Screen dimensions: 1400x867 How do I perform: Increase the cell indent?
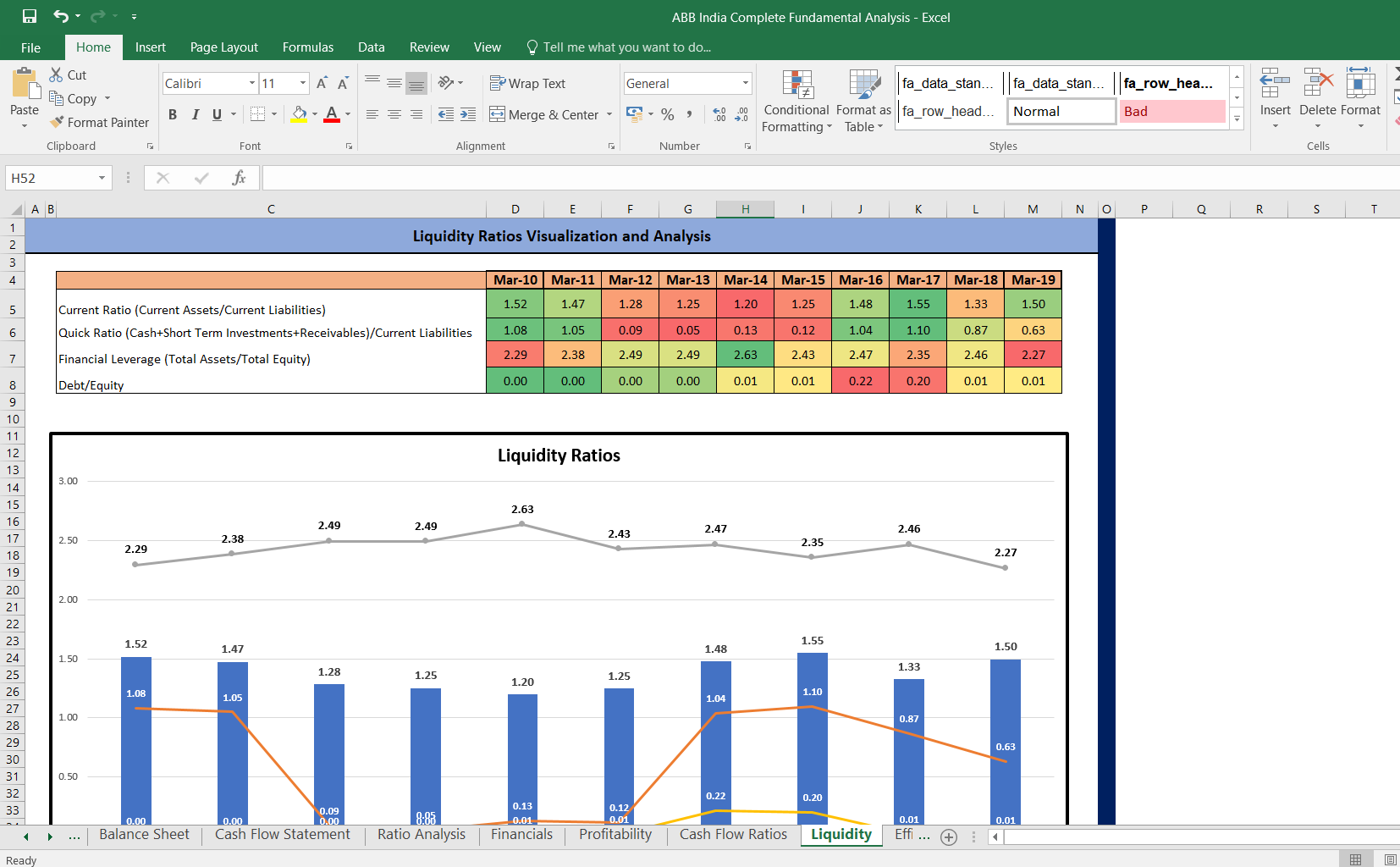(x=468, y=114)
